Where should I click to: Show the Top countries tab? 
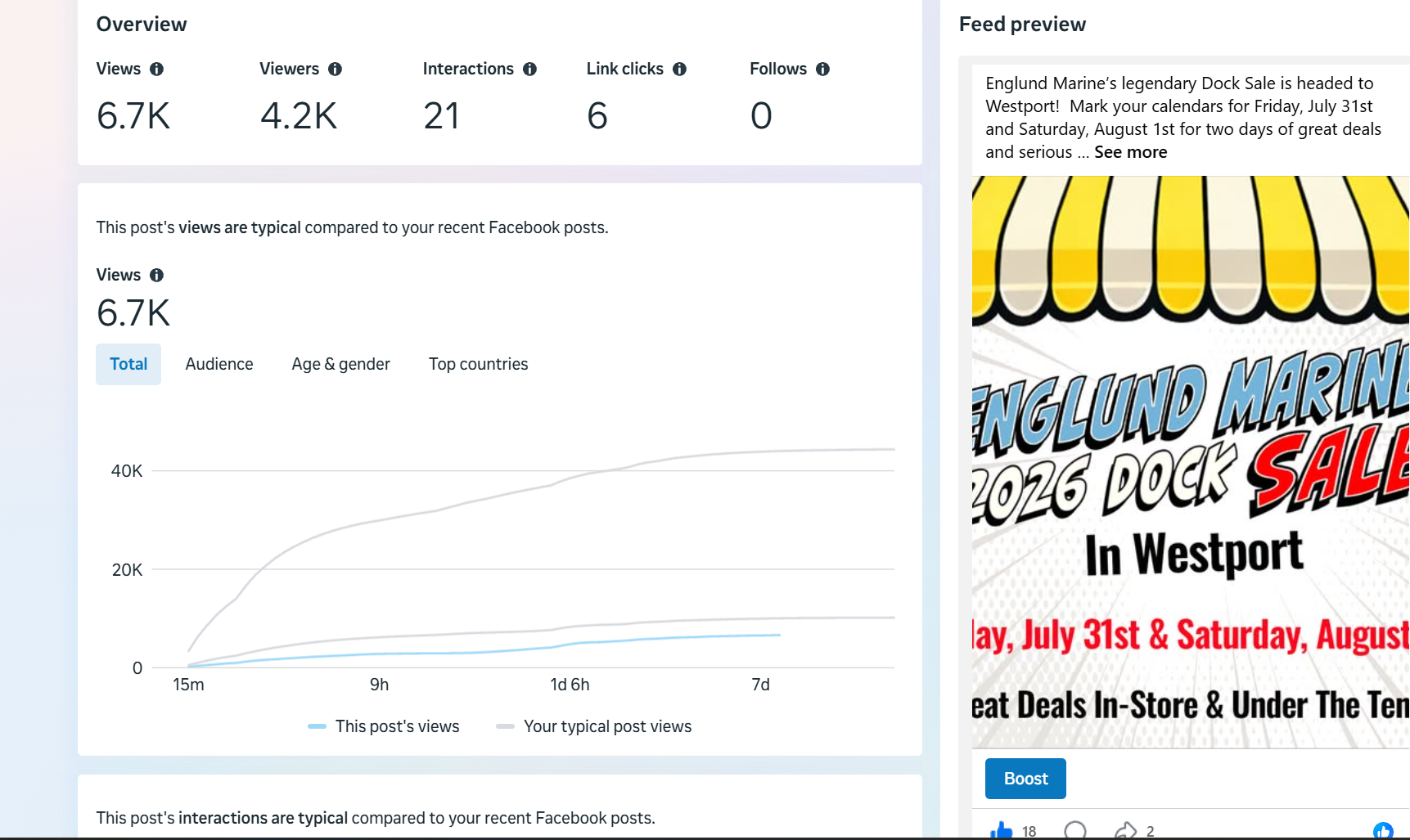[479, 364]
